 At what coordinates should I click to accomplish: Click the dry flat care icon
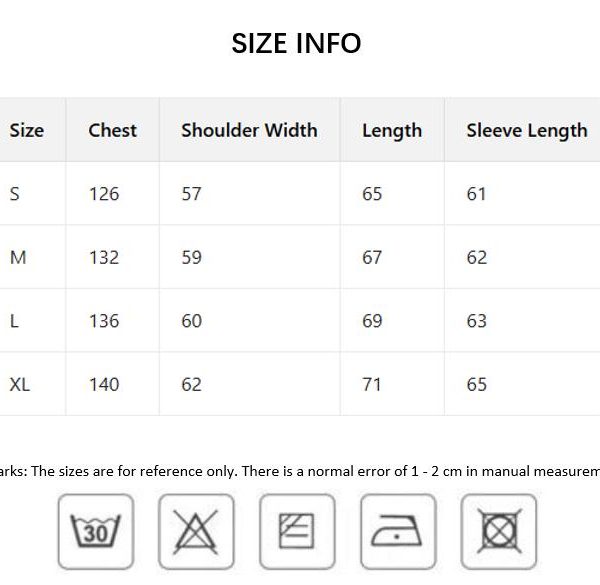[297, 531]
